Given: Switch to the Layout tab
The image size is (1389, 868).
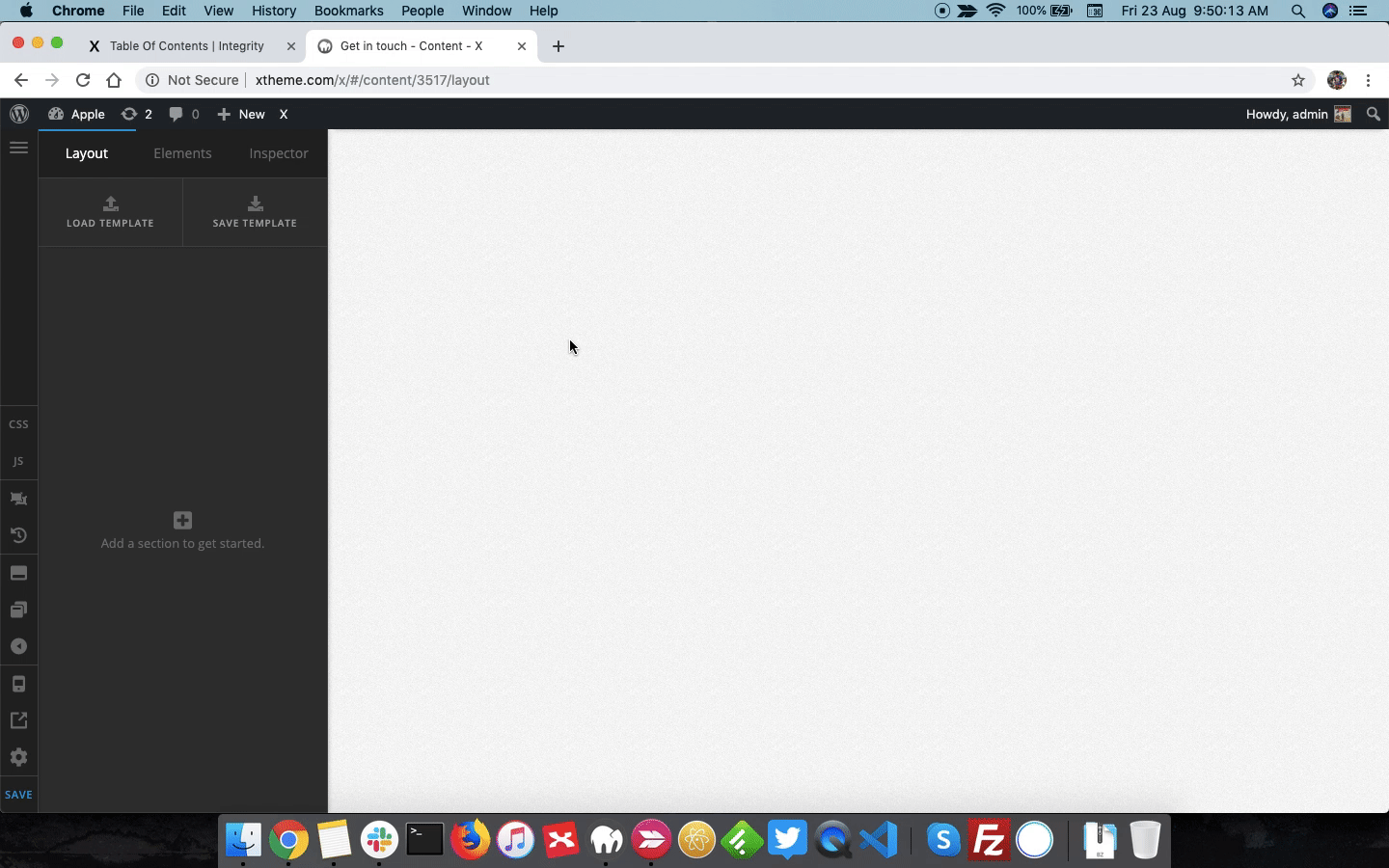Looking at the screenshot, I should [87, 153].
